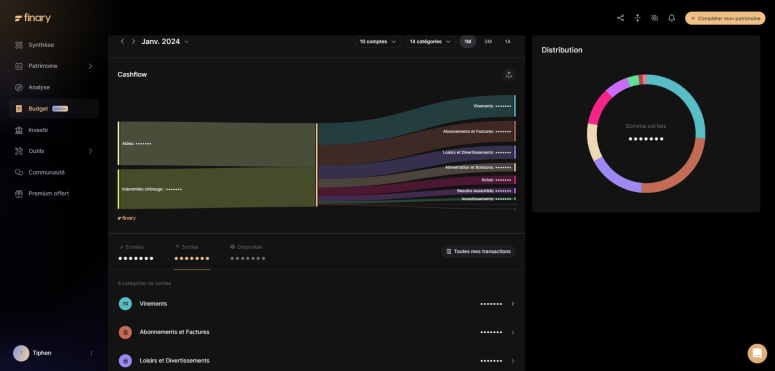Image resolution: width=775 pixels, height=371 pixels.
Task: Open 10 comptes filter dropdown
Action: tap(378, 41)
